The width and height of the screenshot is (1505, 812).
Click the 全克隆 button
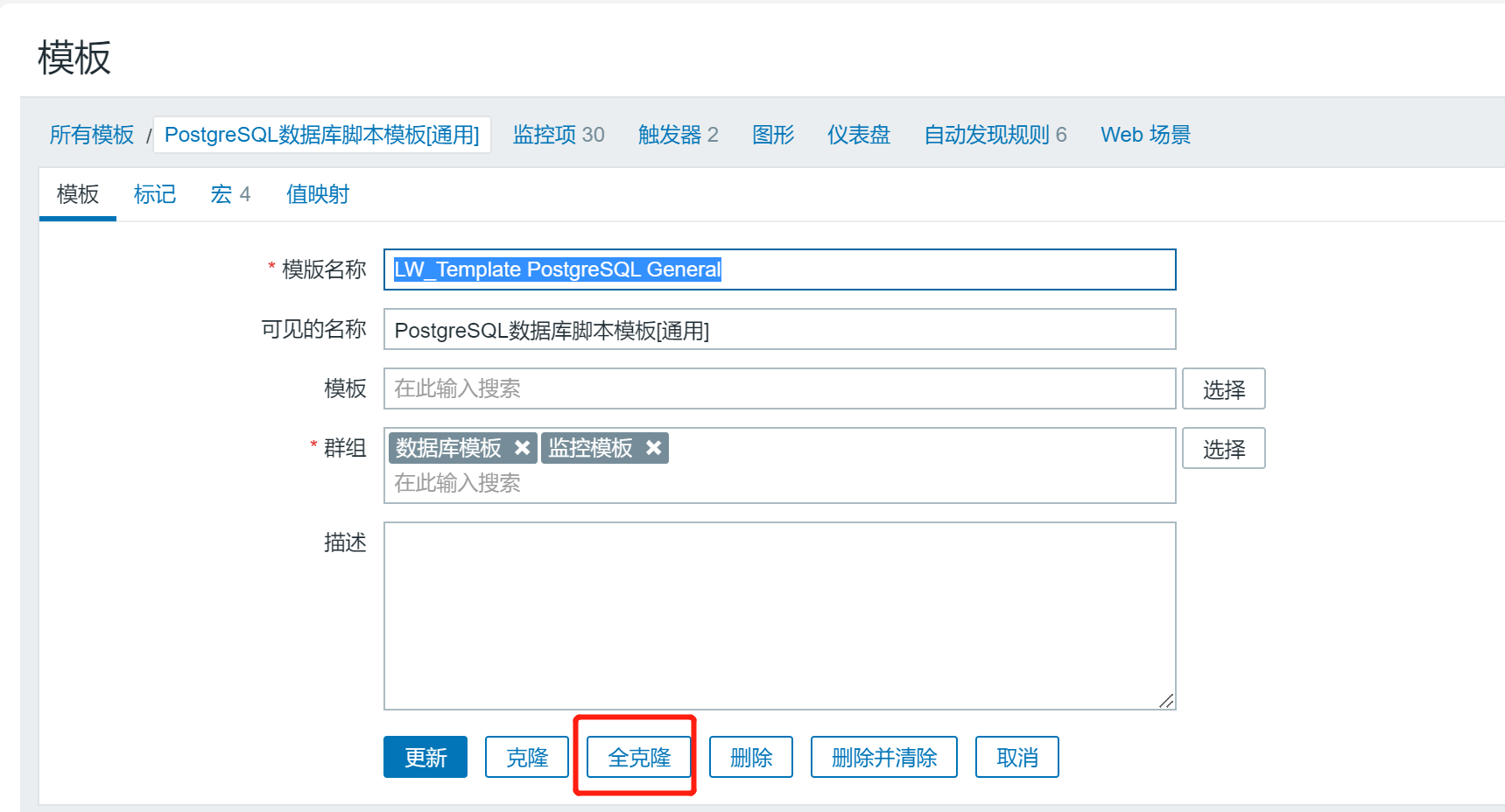pyautogui.click(x=639, y=757)
